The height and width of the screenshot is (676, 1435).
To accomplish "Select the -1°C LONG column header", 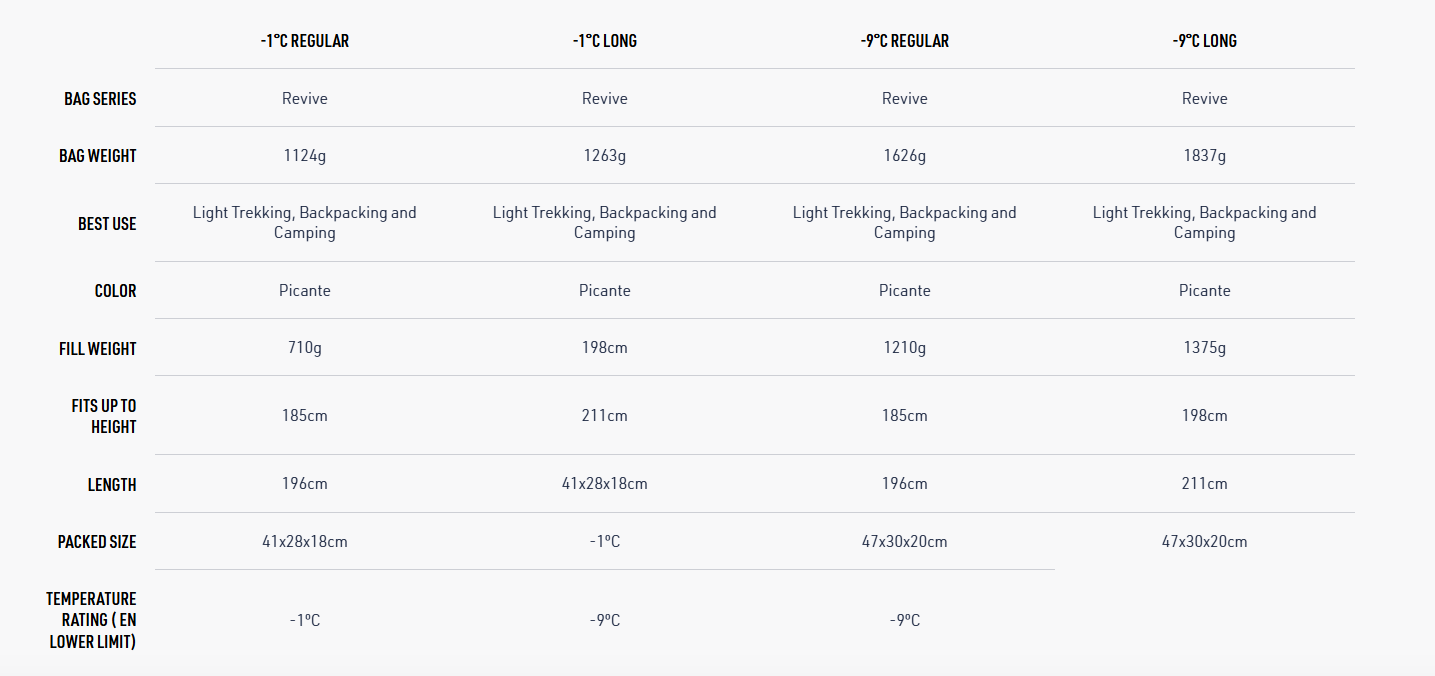I will (x=604, y=41).
